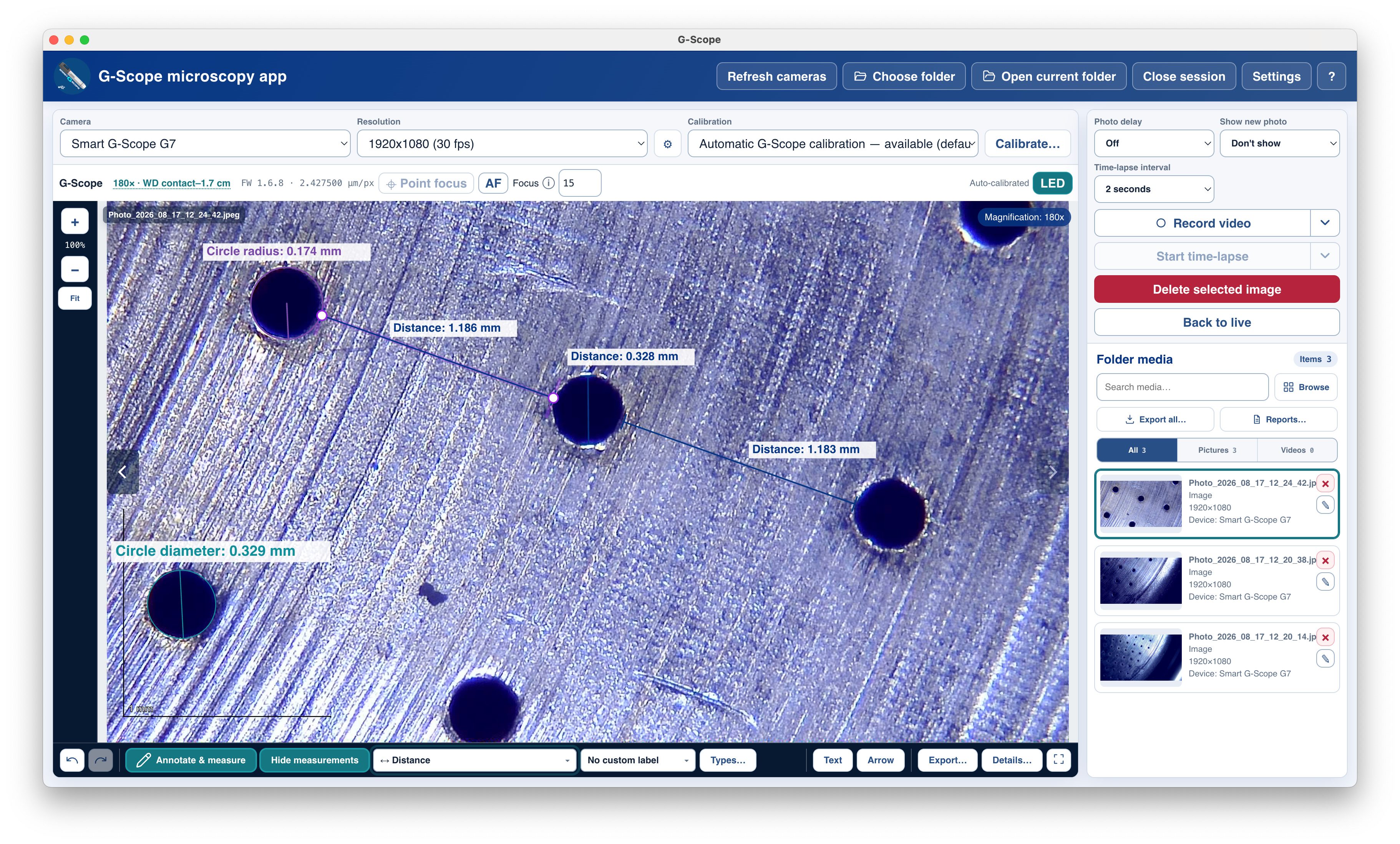
Task: Open the Calibration dropdown
Action: pyautogui.click(x=833, y=144)
